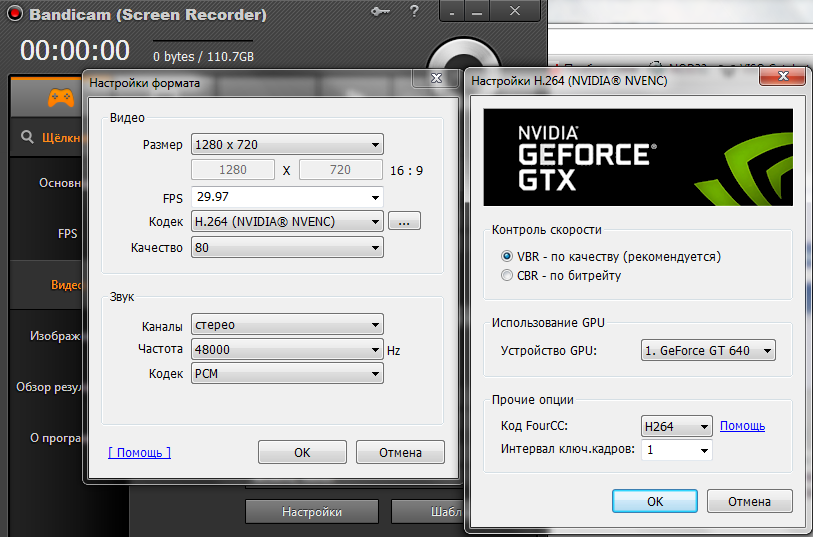Image resolution: width=813 pixels, height=537 pixels.
Task: Click the 16 : 9 aspect ratio label
Action: click(x=406, y=171)
